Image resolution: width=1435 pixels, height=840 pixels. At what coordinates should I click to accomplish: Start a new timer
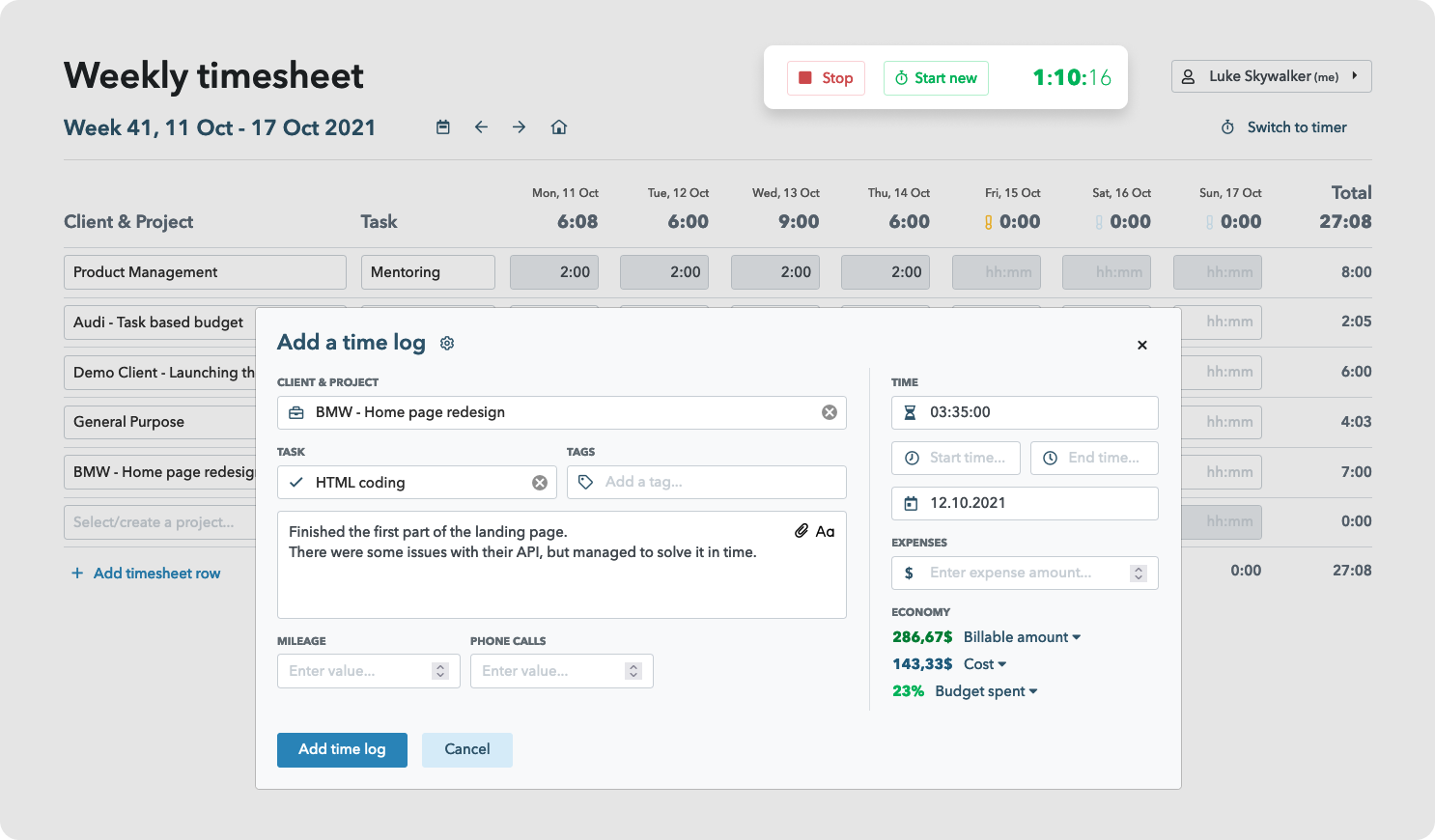(936, 78)
